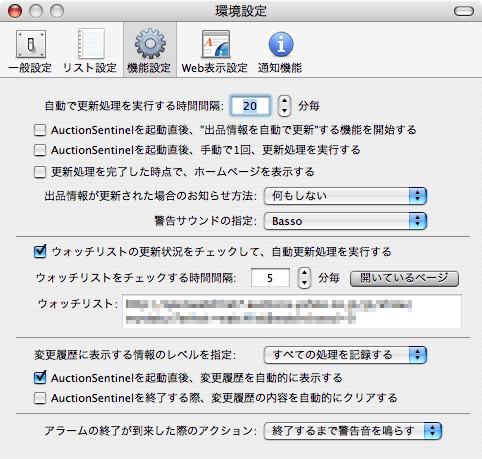Click the toolbar toggle pill button

(463, 11)
